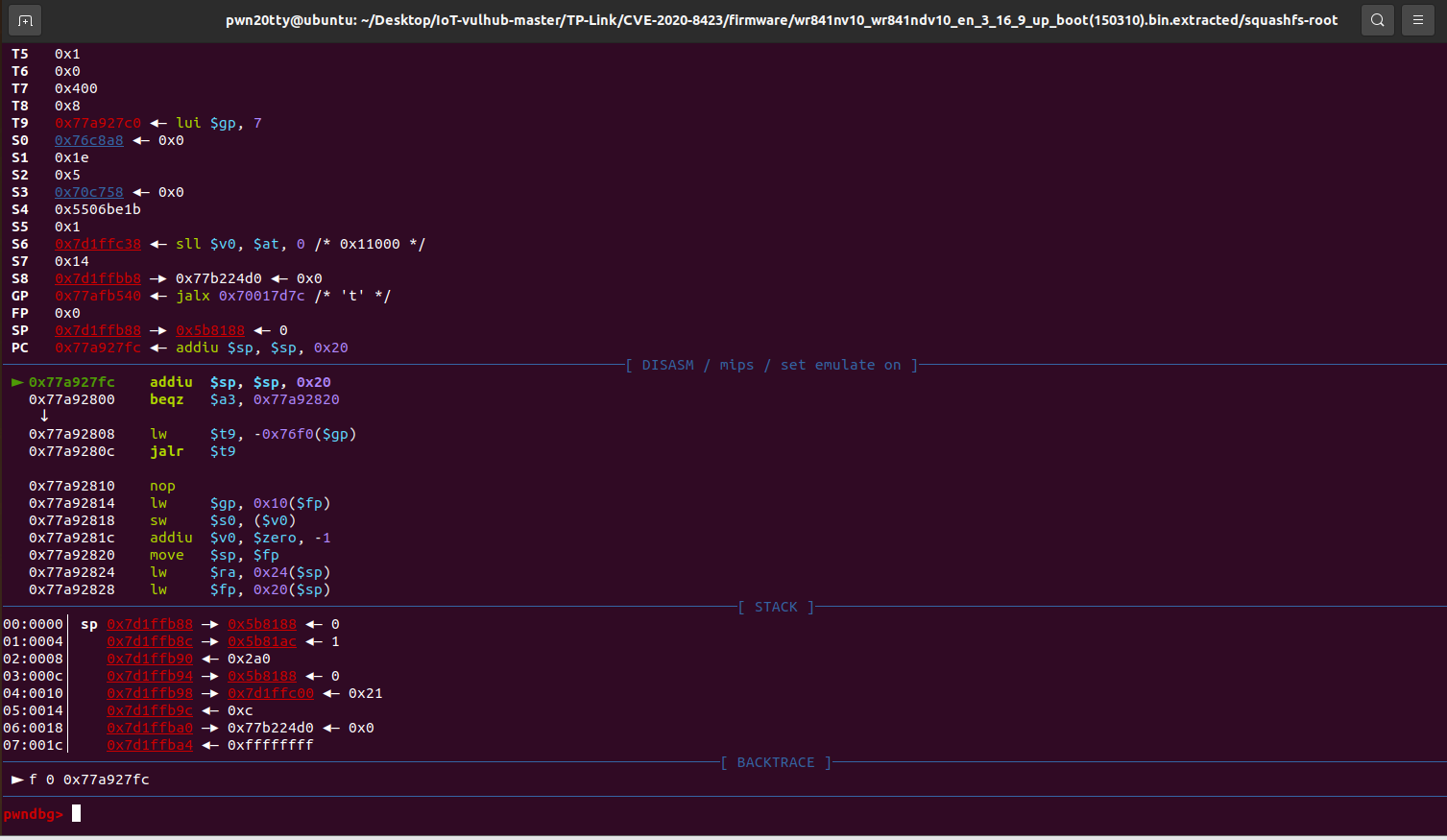The height and width of the screenshot is (840, 1447).
Task: Select the 0x7d1ffba4 link at stack bottom
Action: click(x=150, y=744)
